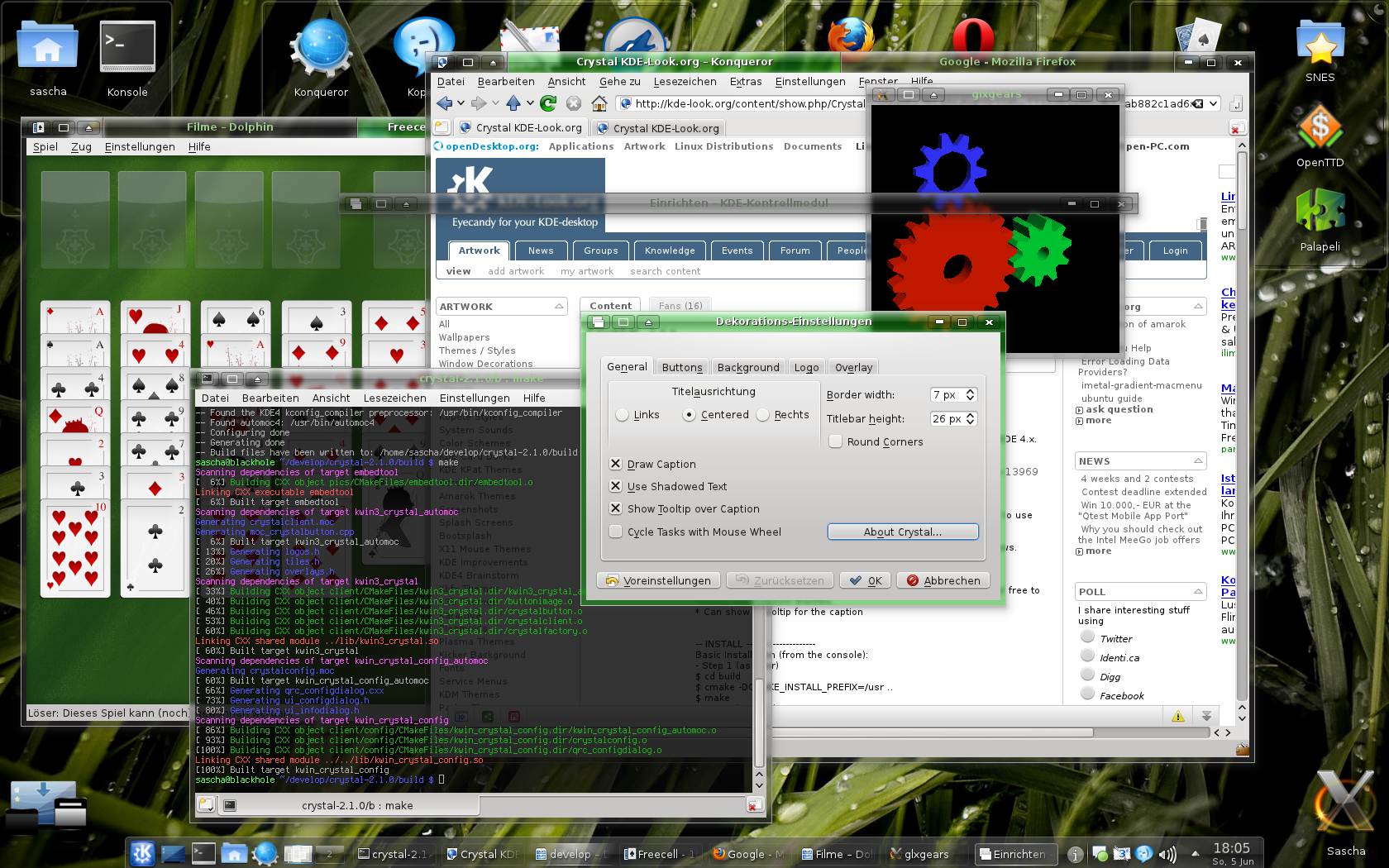Open the volume control in system tray
The image size is (1389, 868).
coord(1167,854)
